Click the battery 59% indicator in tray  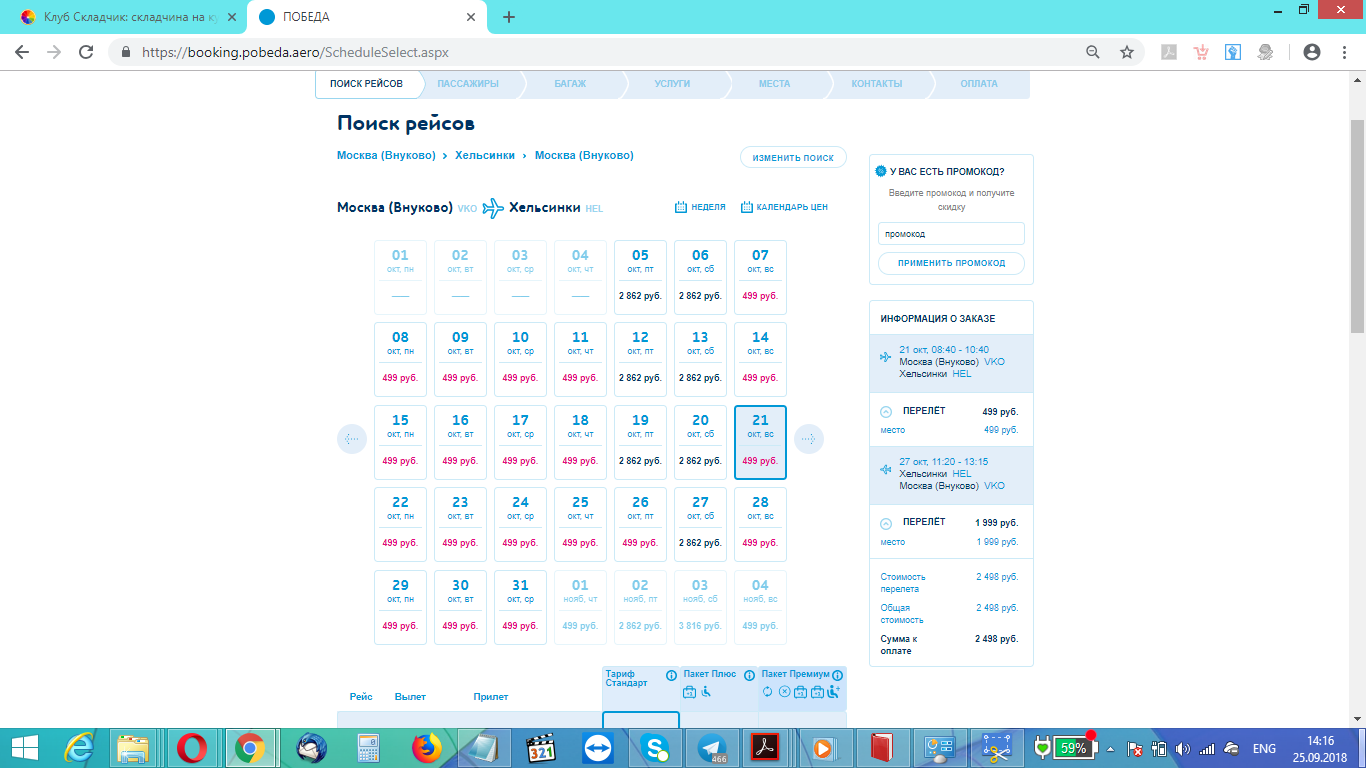tap(1068, 747)
